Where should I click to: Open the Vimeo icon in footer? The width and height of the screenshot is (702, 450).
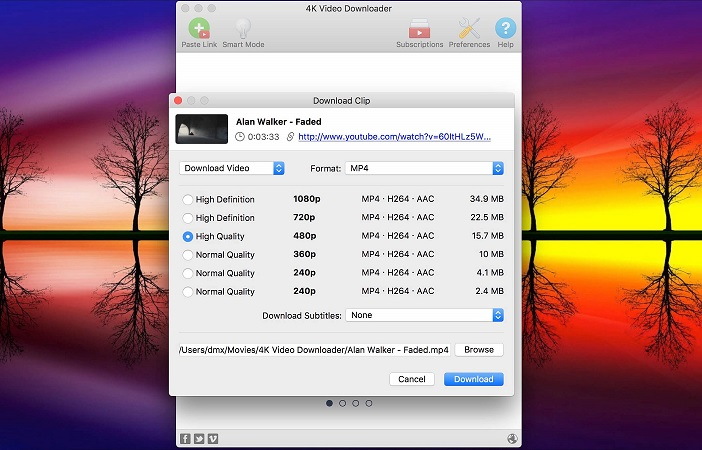213,439
